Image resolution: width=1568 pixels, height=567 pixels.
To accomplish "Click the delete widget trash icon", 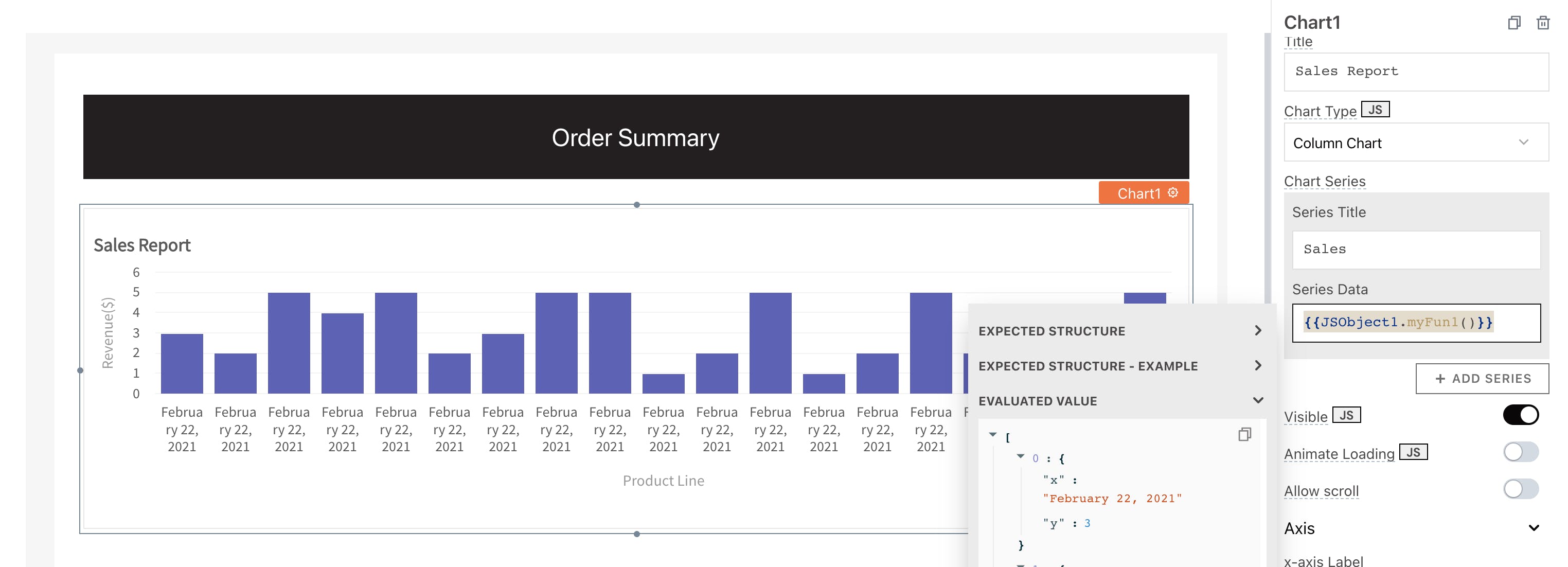I will point(1542,23).
